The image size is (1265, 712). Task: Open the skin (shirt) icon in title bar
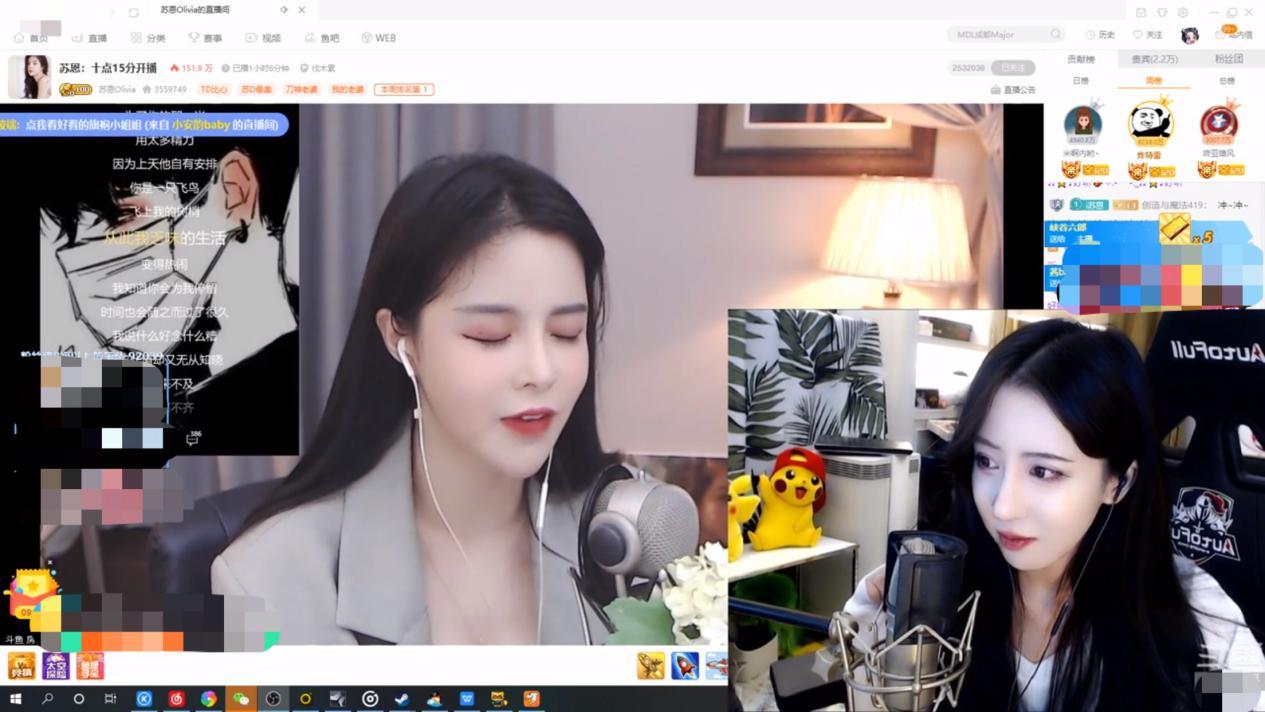[x=1161, y=12]
